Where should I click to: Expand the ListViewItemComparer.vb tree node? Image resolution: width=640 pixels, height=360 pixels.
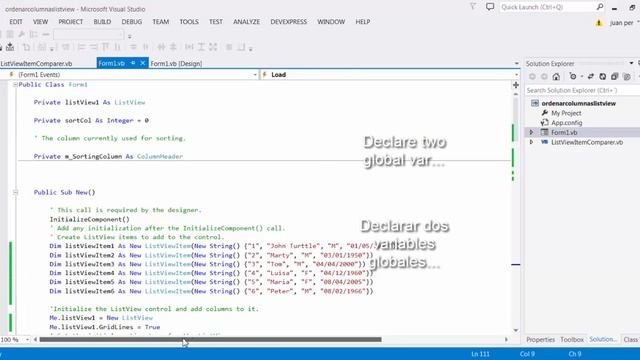pyautogui.click(x=531, y=142)
